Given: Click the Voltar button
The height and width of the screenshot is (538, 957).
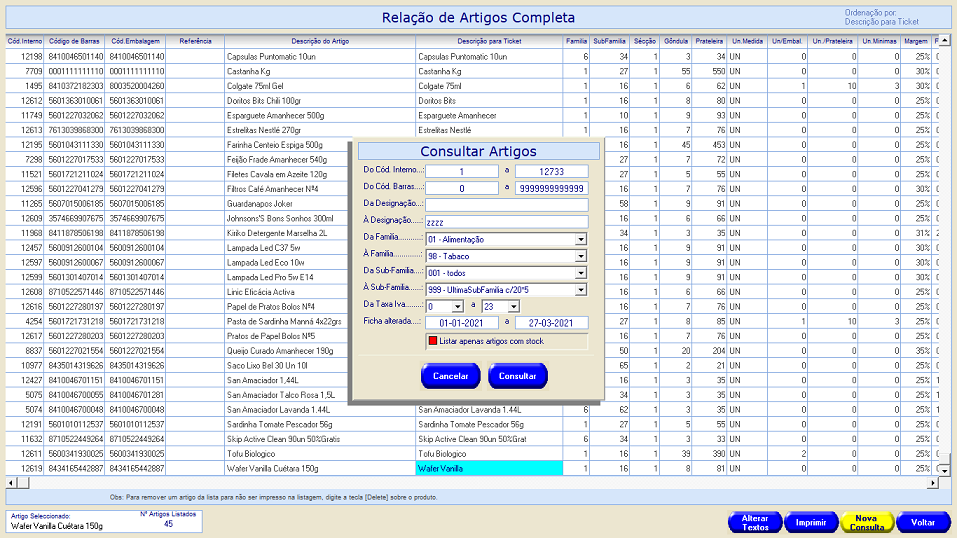Looking at the screenshot, I should click(922, 522).
